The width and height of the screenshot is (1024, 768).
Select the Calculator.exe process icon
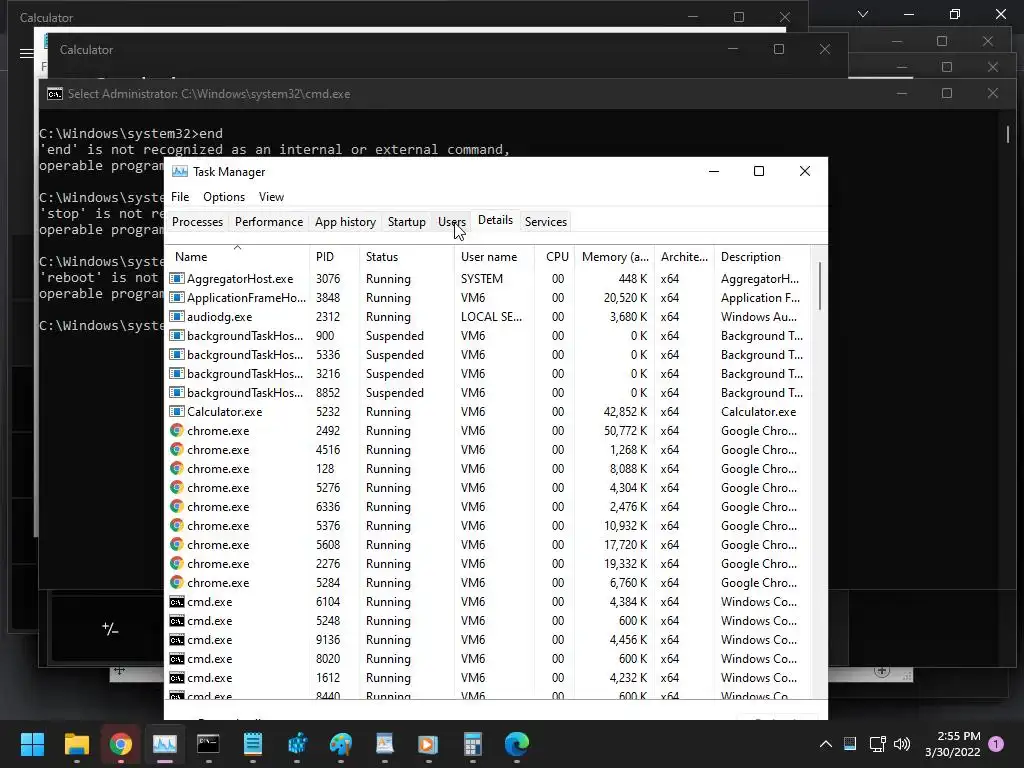(x=176, y=411)
